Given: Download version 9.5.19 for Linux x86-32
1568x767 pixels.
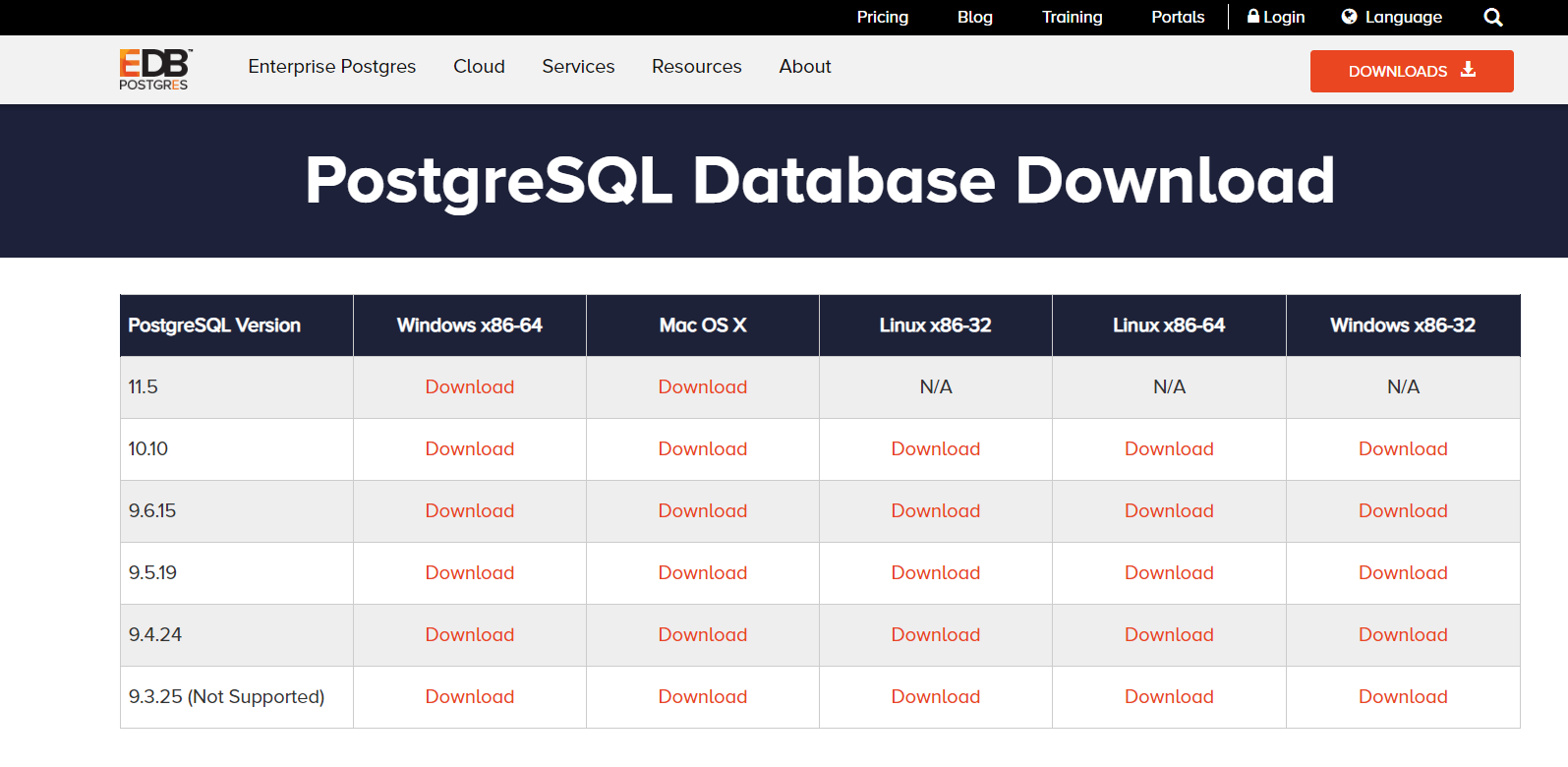Looking at the screenshot, I should [936, 573].
